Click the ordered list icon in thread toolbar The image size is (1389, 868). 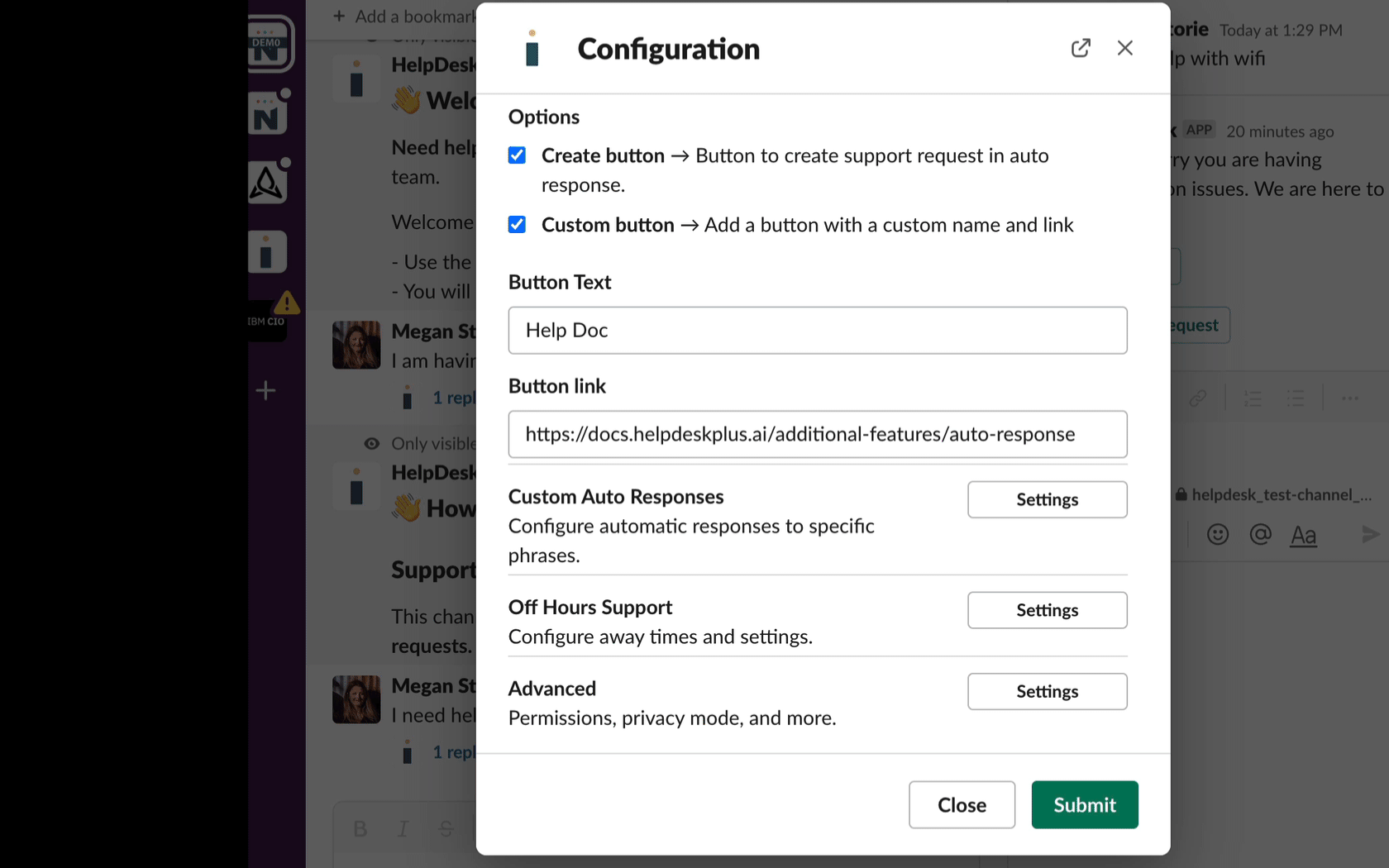pyautogui.click(x=1253, y=398)
